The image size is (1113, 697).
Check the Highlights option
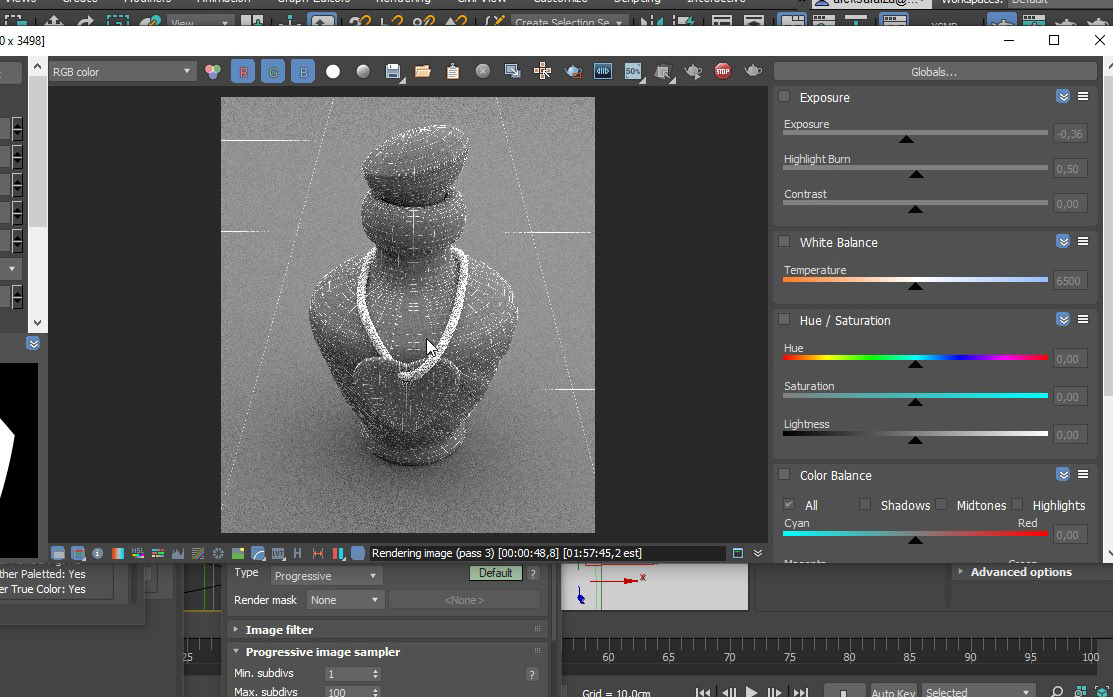[x=1017, y=505]
